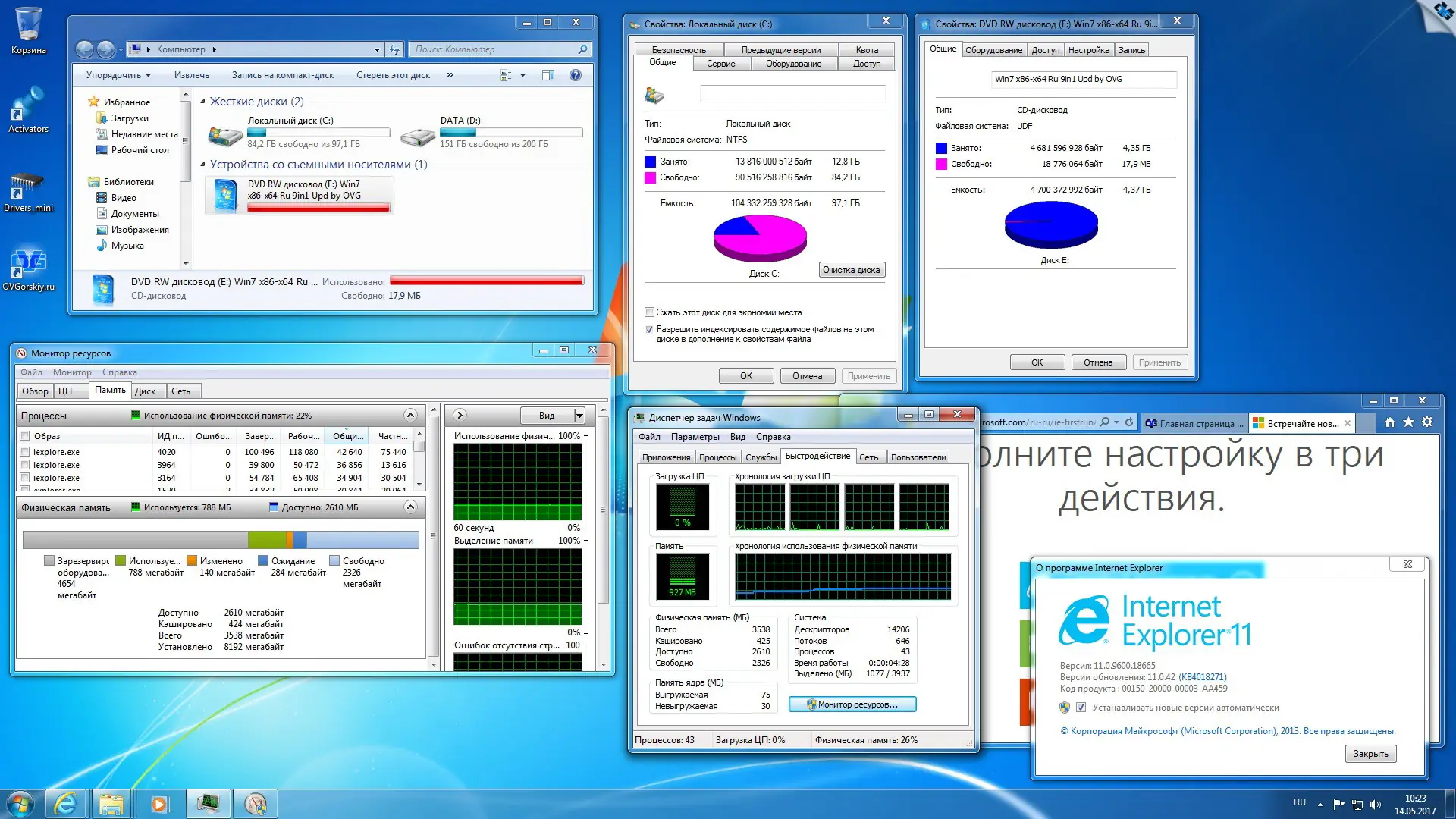
Task: Switch to the Диск tab in Resource Monitor
Action: (x=145, y=391)
